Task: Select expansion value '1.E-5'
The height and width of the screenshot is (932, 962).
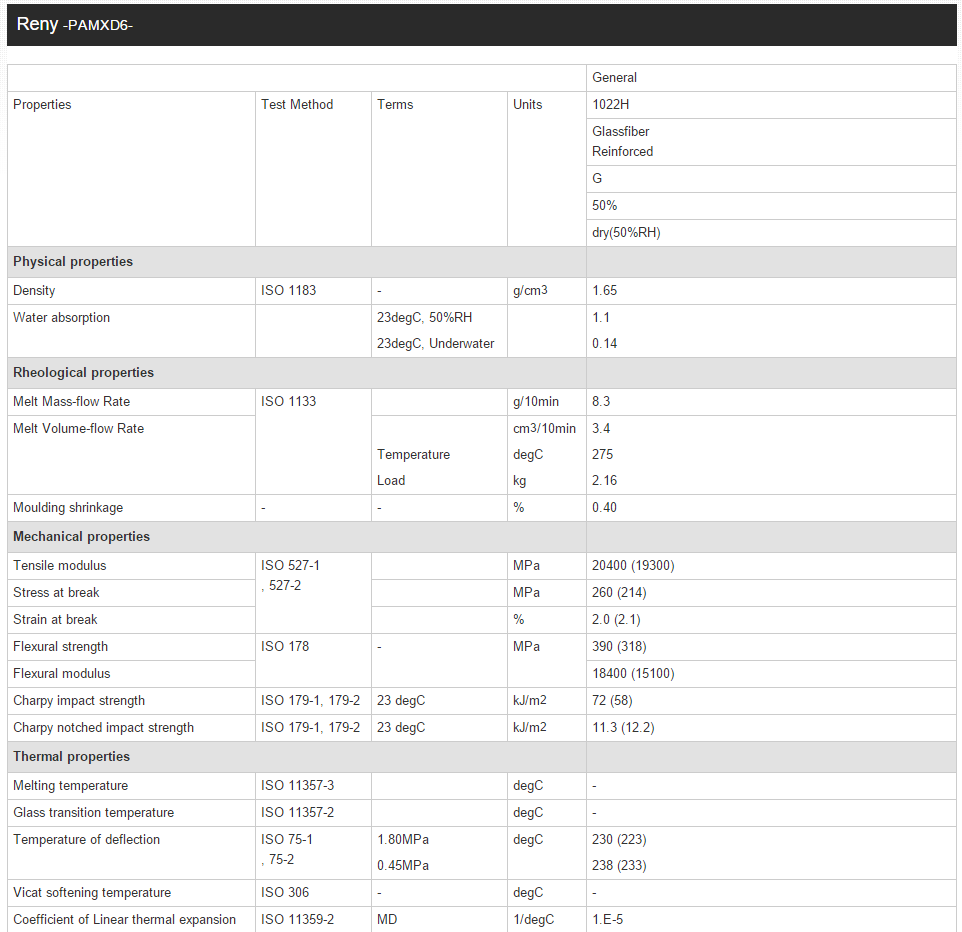Action: (607, 920)
